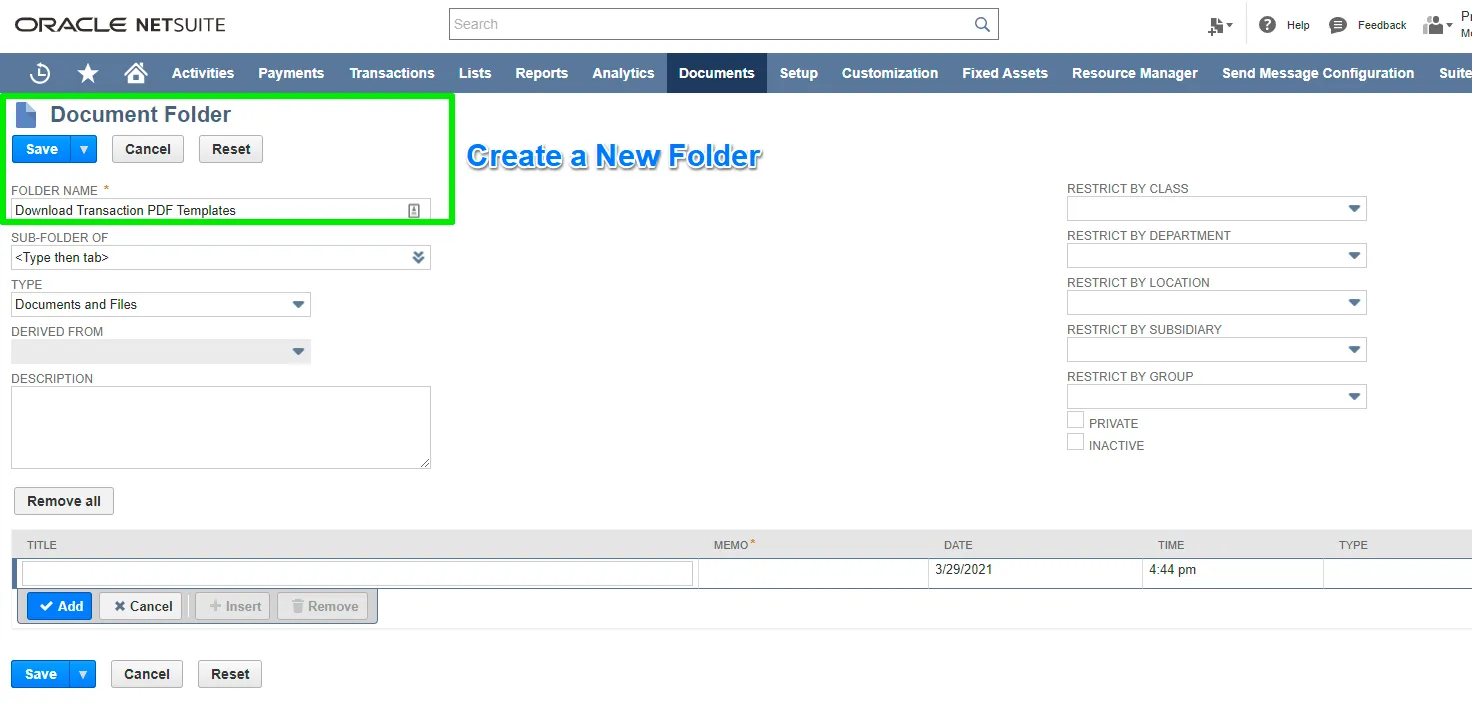This screenshot has width=1472, height=721.
Task: Open the Transactions menu
Action: [x=392, y=73]
